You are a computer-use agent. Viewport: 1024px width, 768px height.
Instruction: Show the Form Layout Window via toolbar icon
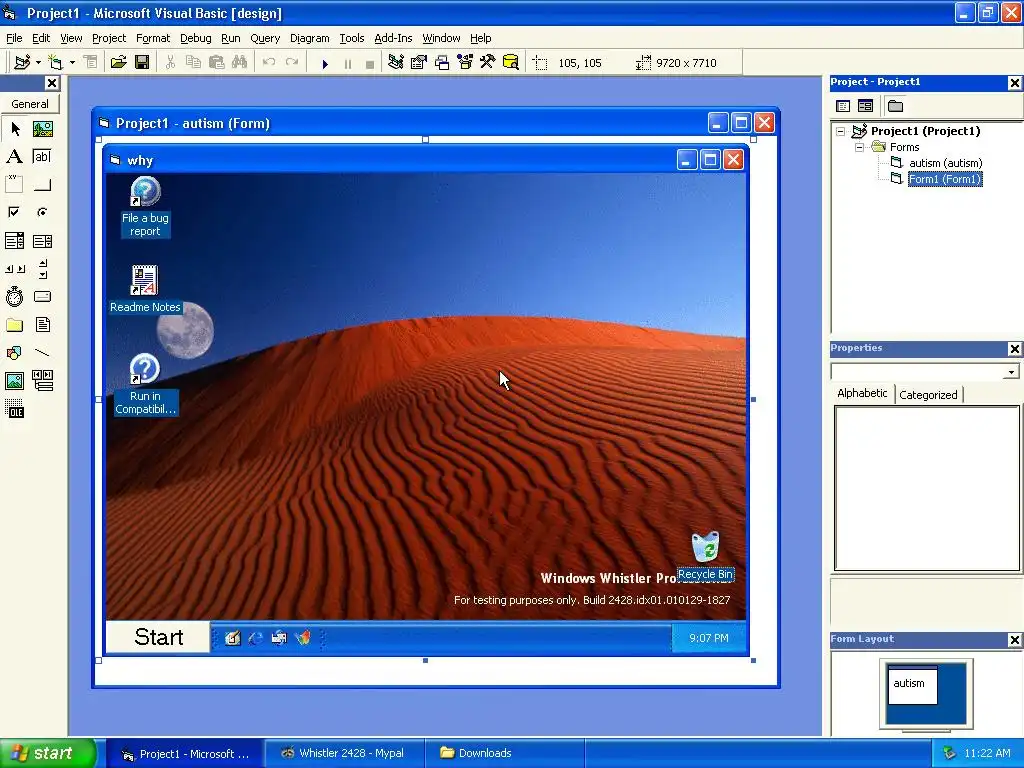442,63
